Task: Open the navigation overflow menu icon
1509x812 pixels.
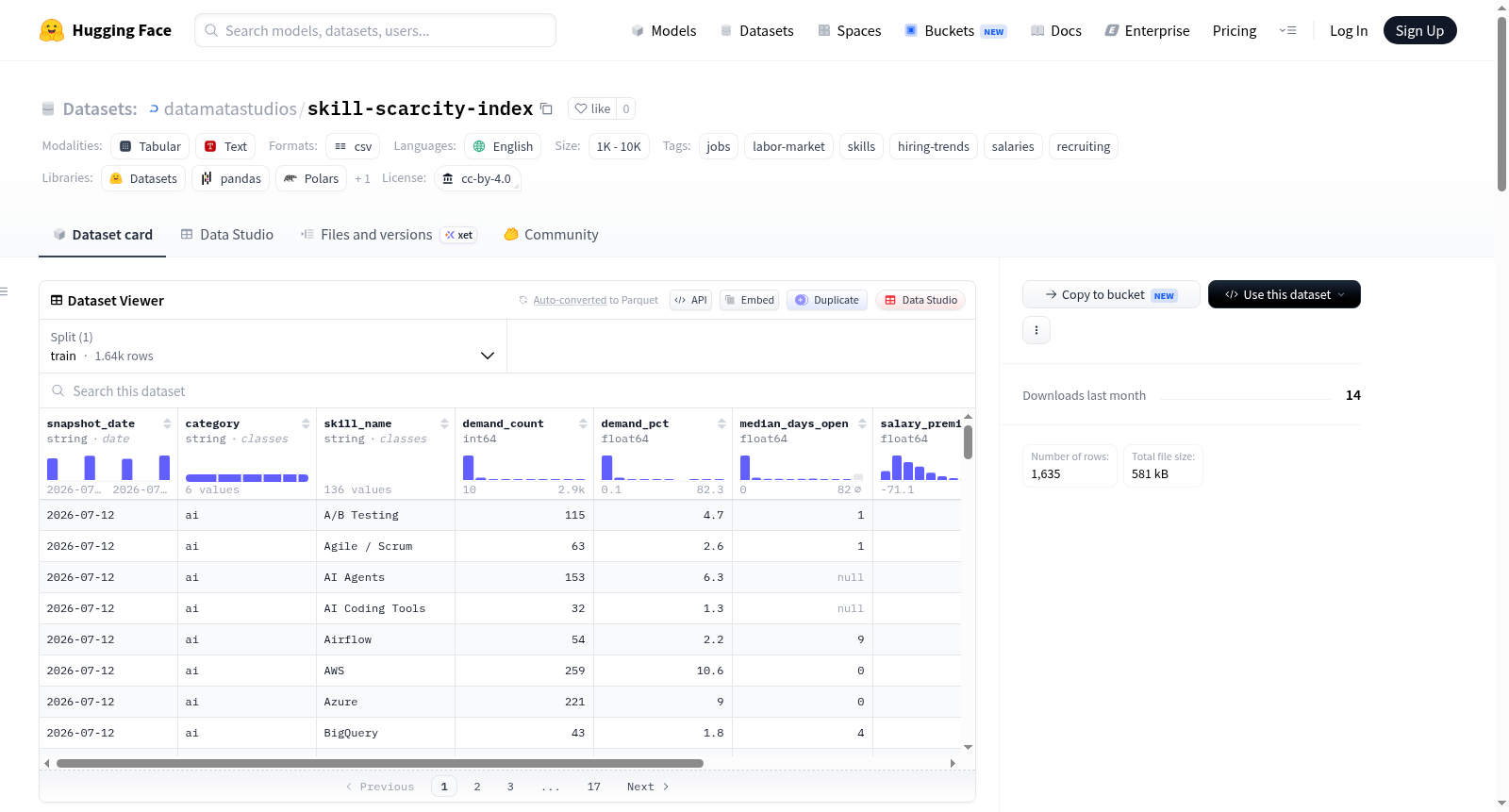Action: (x=1287, y=30)
